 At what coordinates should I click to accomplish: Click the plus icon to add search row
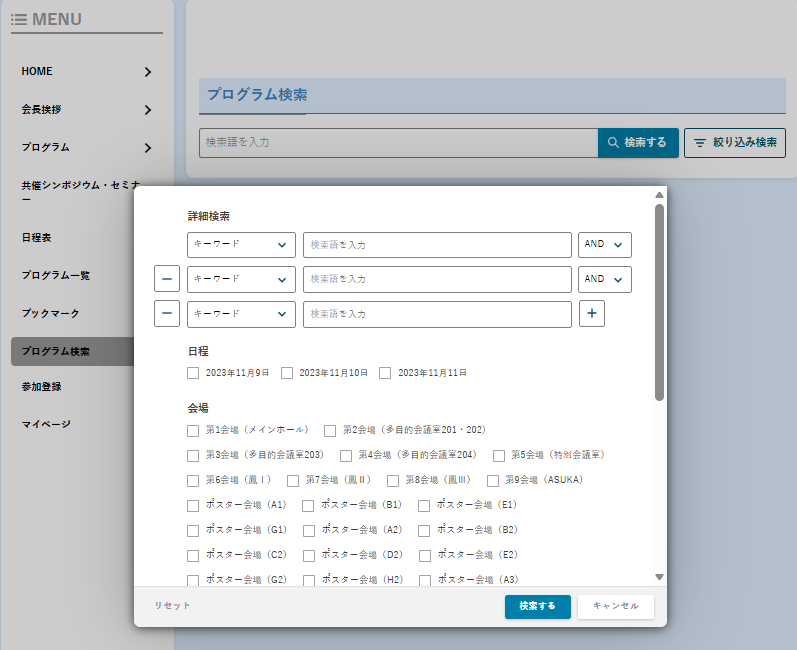tap(592, 314)
